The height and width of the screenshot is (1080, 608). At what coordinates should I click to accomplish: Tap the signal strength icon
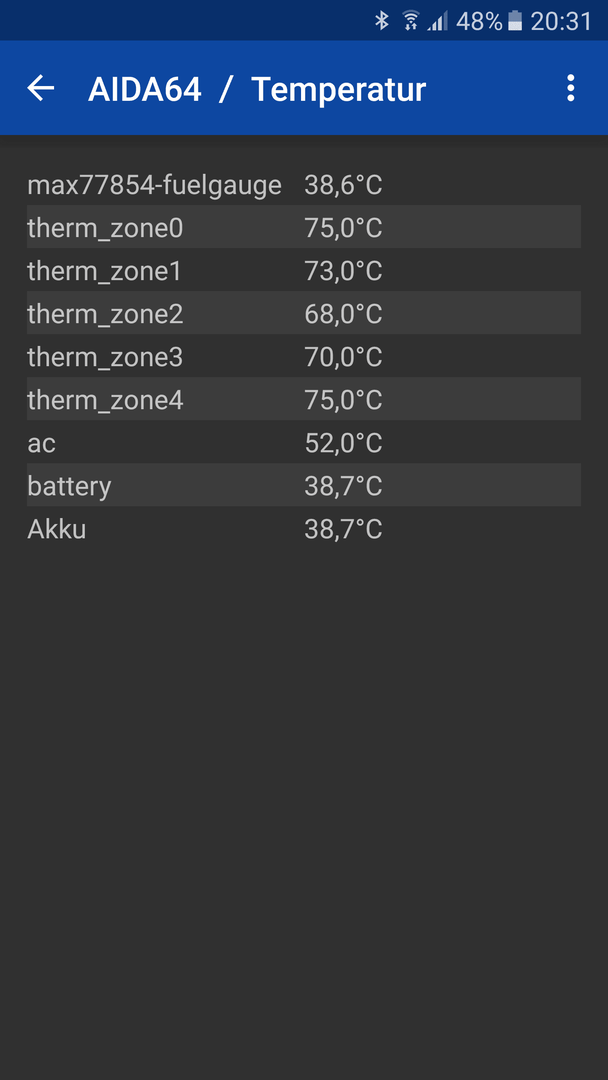coord(437,21)
